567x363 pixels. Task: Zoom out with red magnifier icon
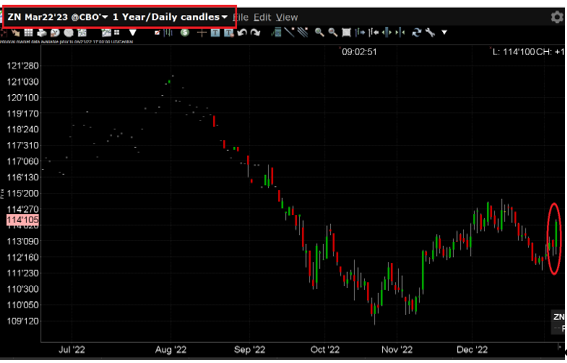click(x=333, y=32)
